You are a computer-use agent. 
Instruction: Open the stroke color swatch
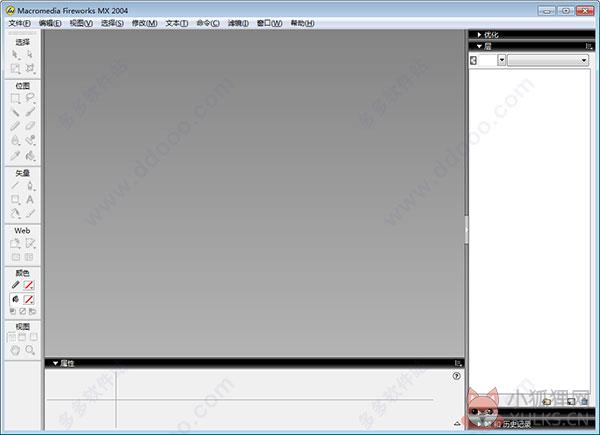tap(29, 285)
